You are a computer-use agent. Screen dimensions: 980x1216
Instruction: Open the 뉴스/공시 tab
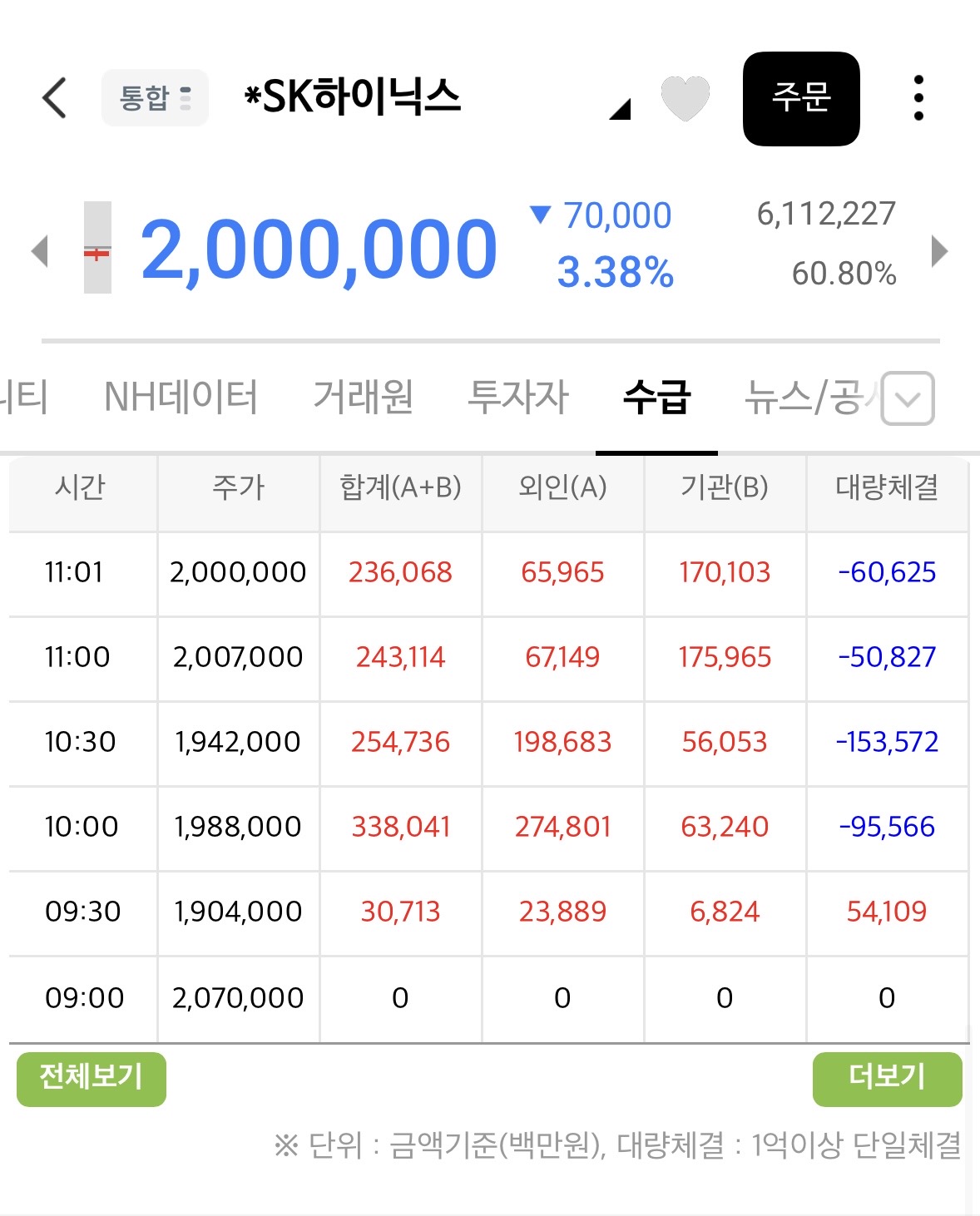click(x=811, y=397)
